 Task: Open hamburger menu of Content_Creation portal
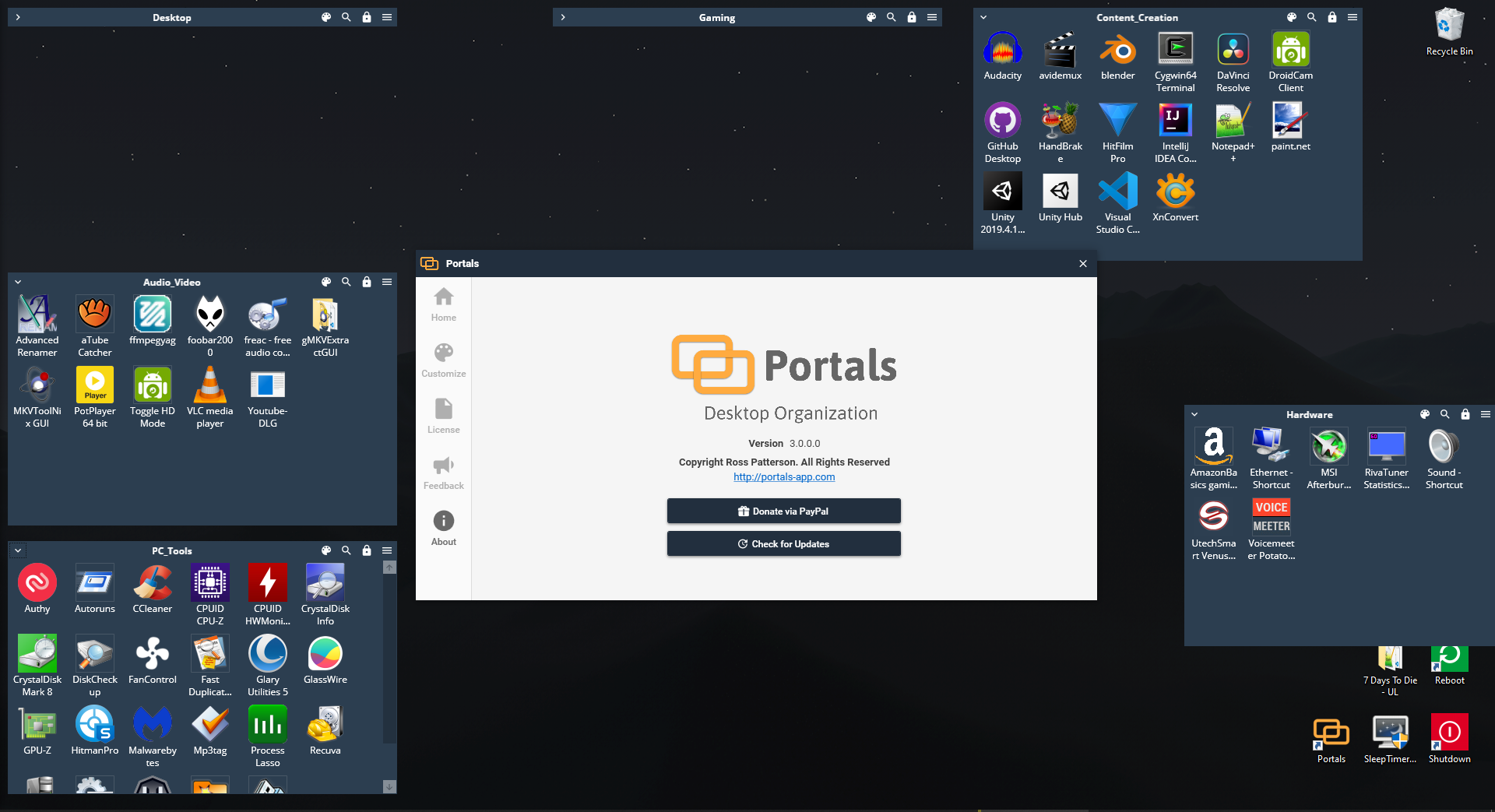tap(1353, 17)
